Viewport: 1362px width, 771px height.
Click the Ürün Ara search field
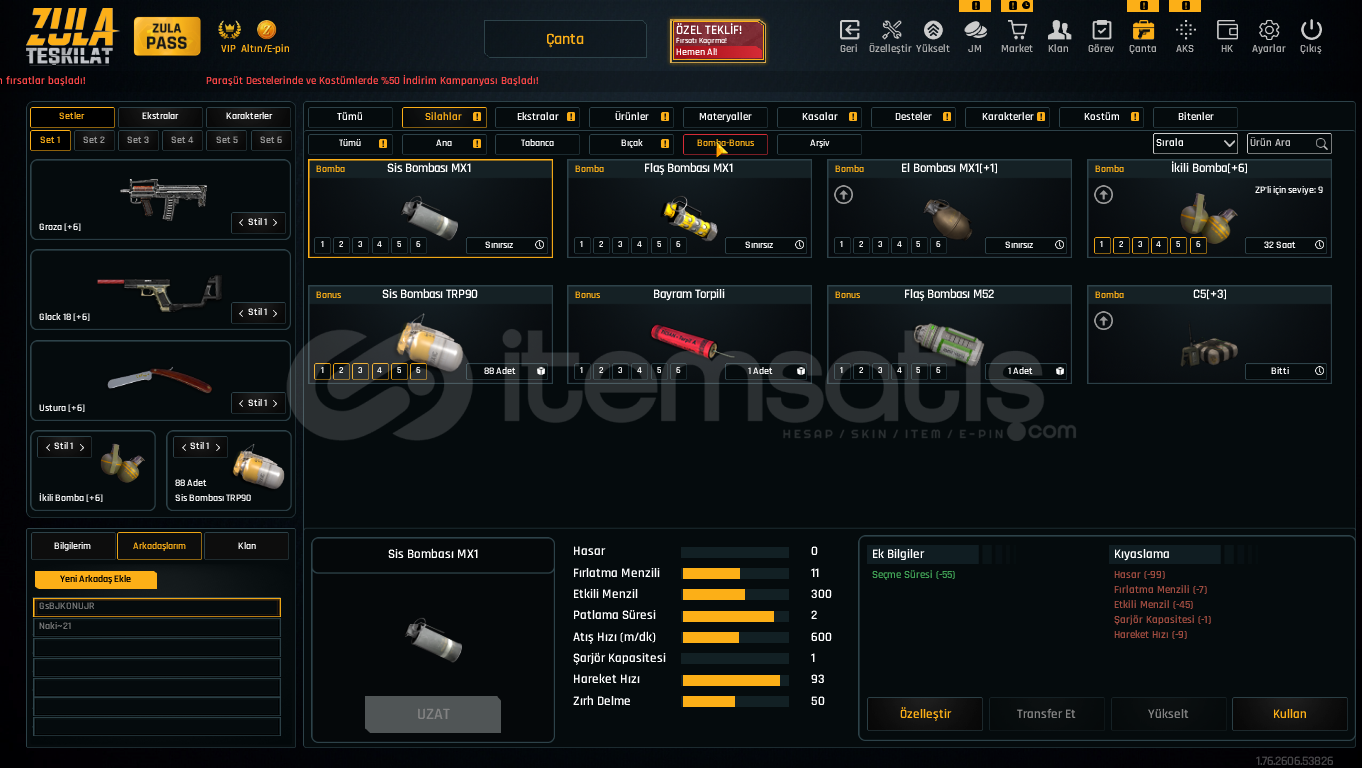point(1289,143)
